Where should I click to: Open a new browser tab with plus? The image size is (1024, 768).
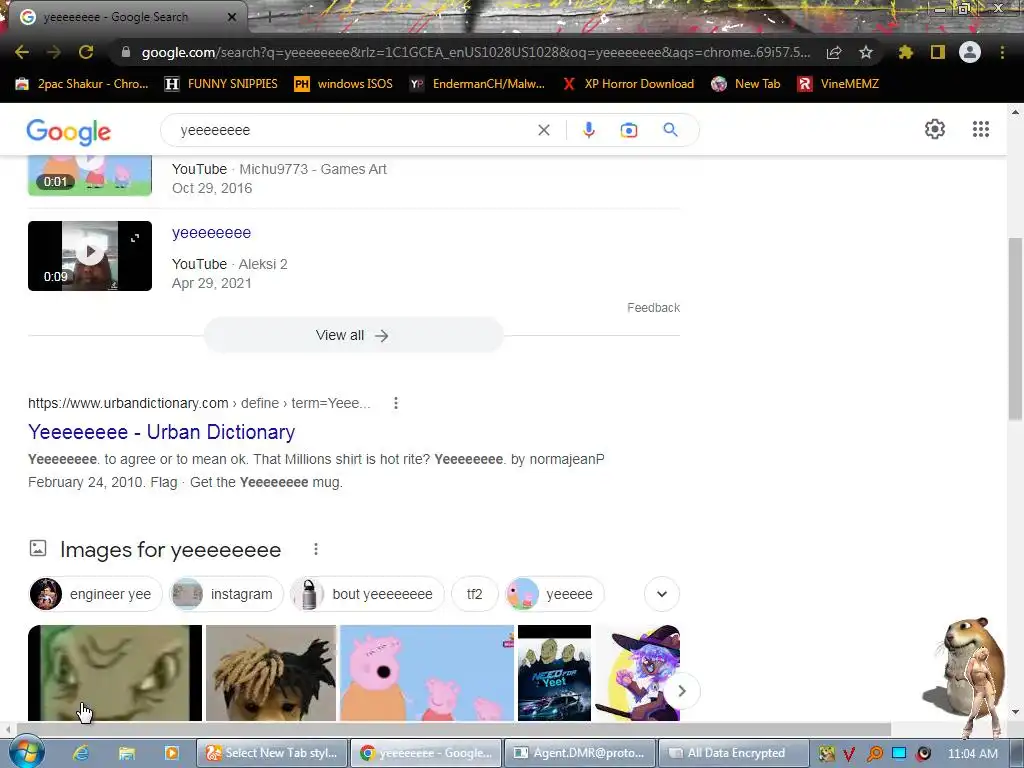pyautogui.click(x=269, y=17)
